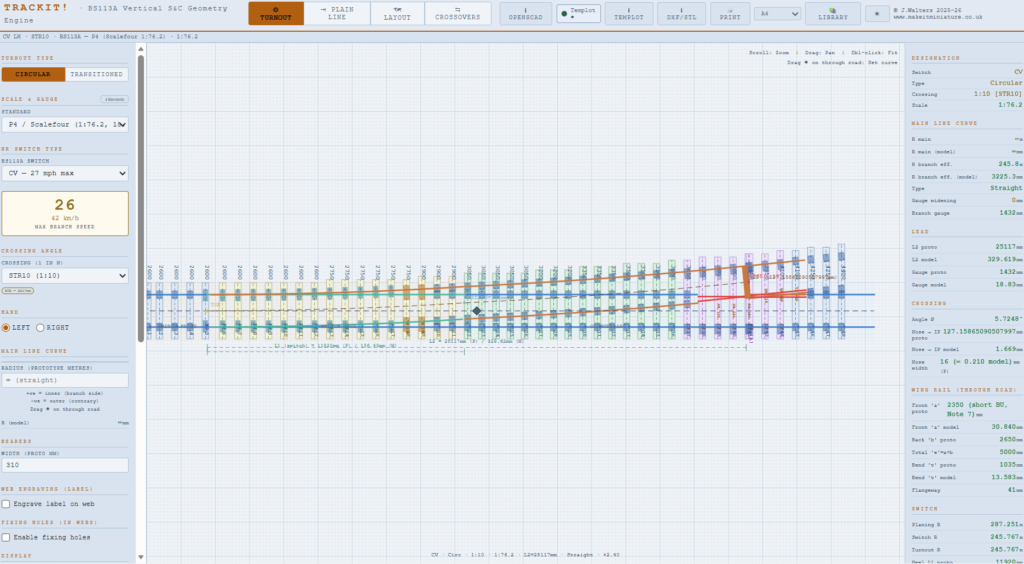Open the Standard scale dropdown
Screen dimensions: 1024x564
click(65, 124)
